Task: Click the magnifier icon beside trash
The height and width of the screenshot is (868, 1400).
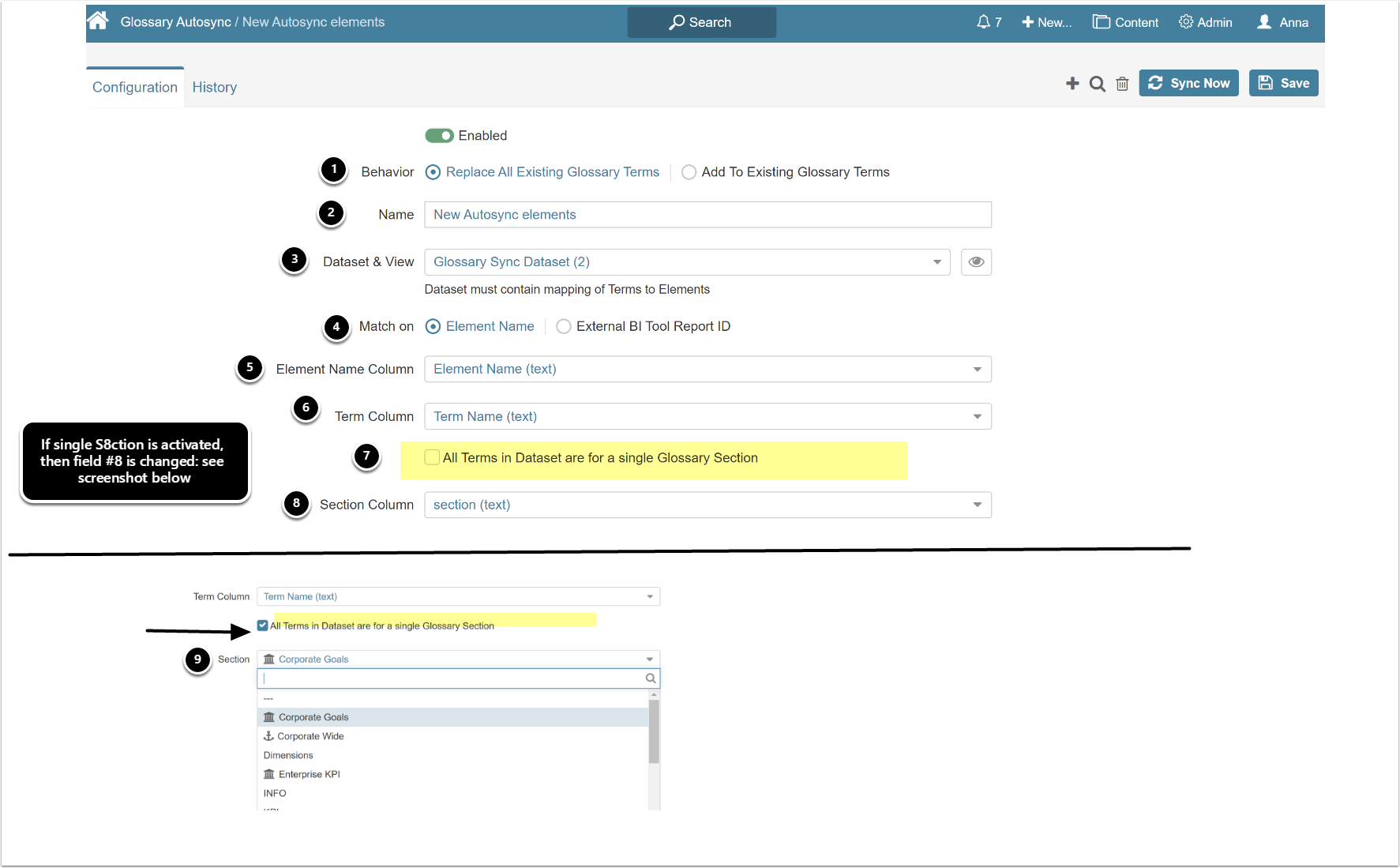Action: pyautogui.click(x=1097, y=84)
